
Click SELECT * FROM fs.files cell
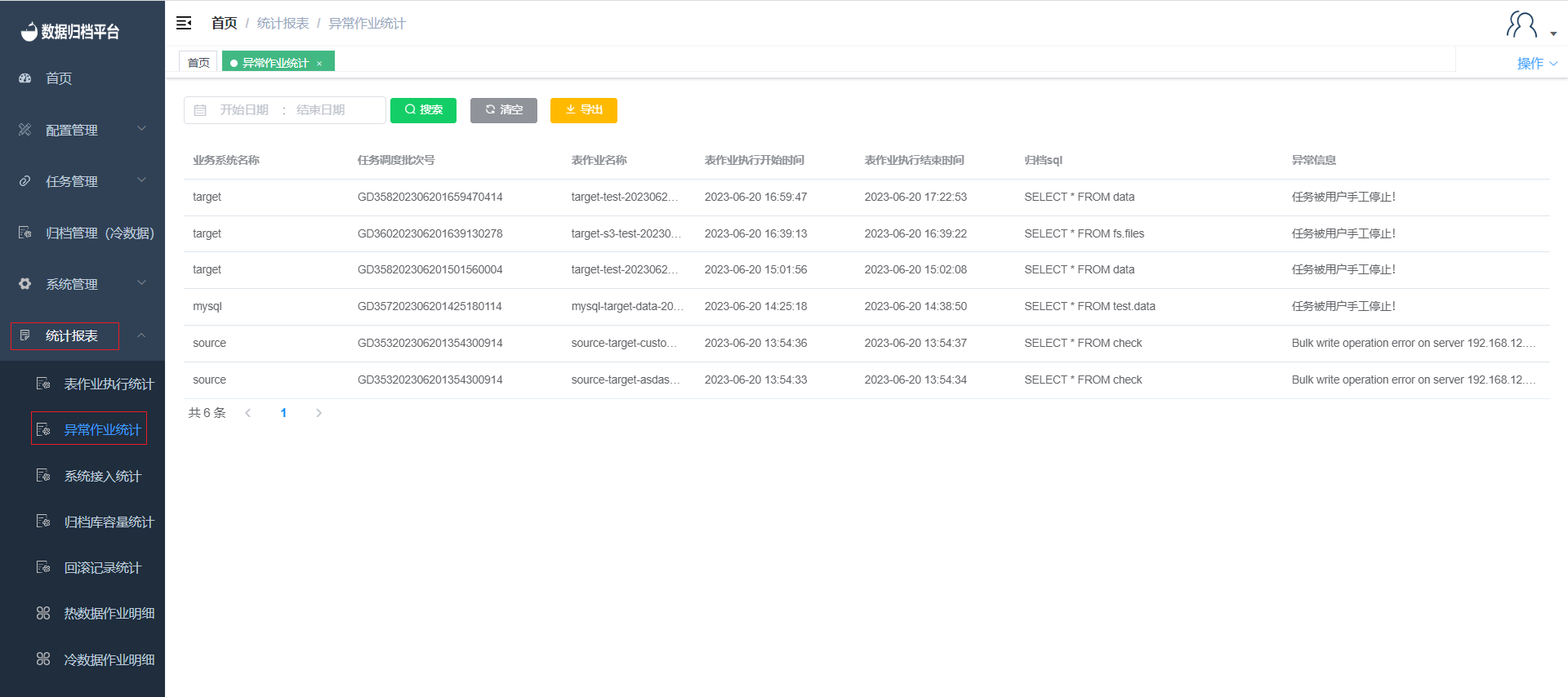click(1085, 233)
